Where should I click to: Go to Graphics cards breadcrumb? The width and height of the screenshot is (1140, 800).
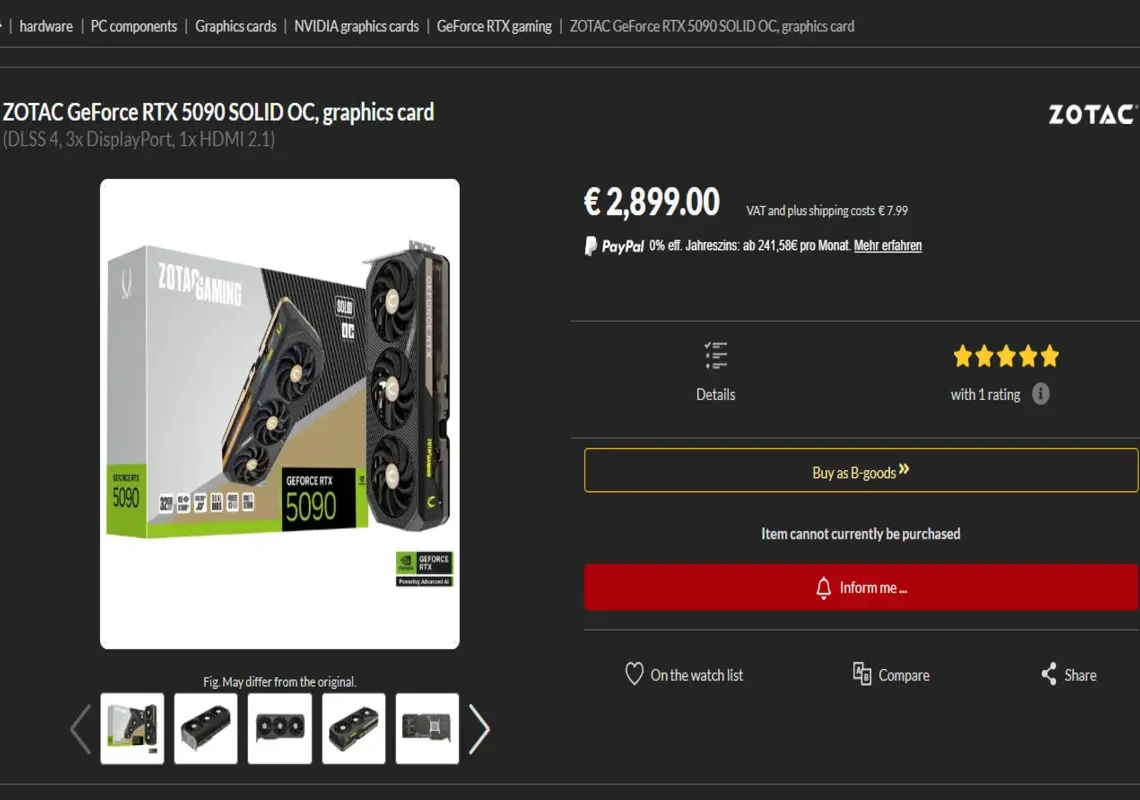(x=236, y=26)
